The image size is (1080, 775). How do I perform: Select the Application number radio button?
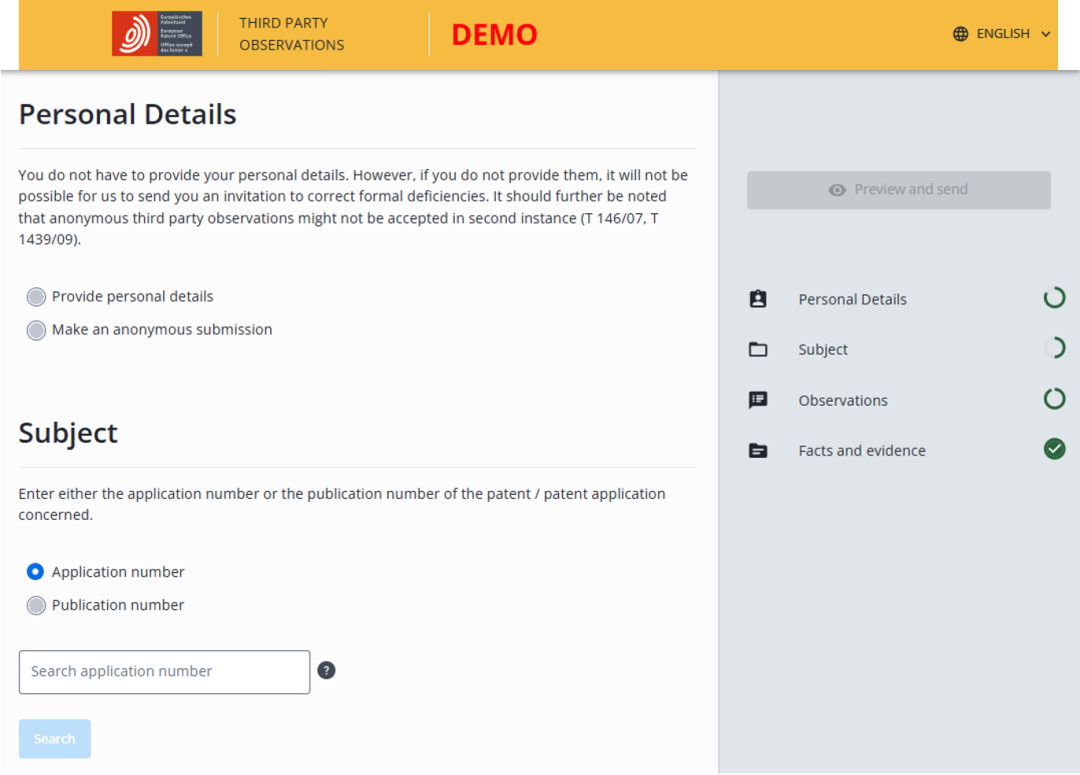(37, 572)
